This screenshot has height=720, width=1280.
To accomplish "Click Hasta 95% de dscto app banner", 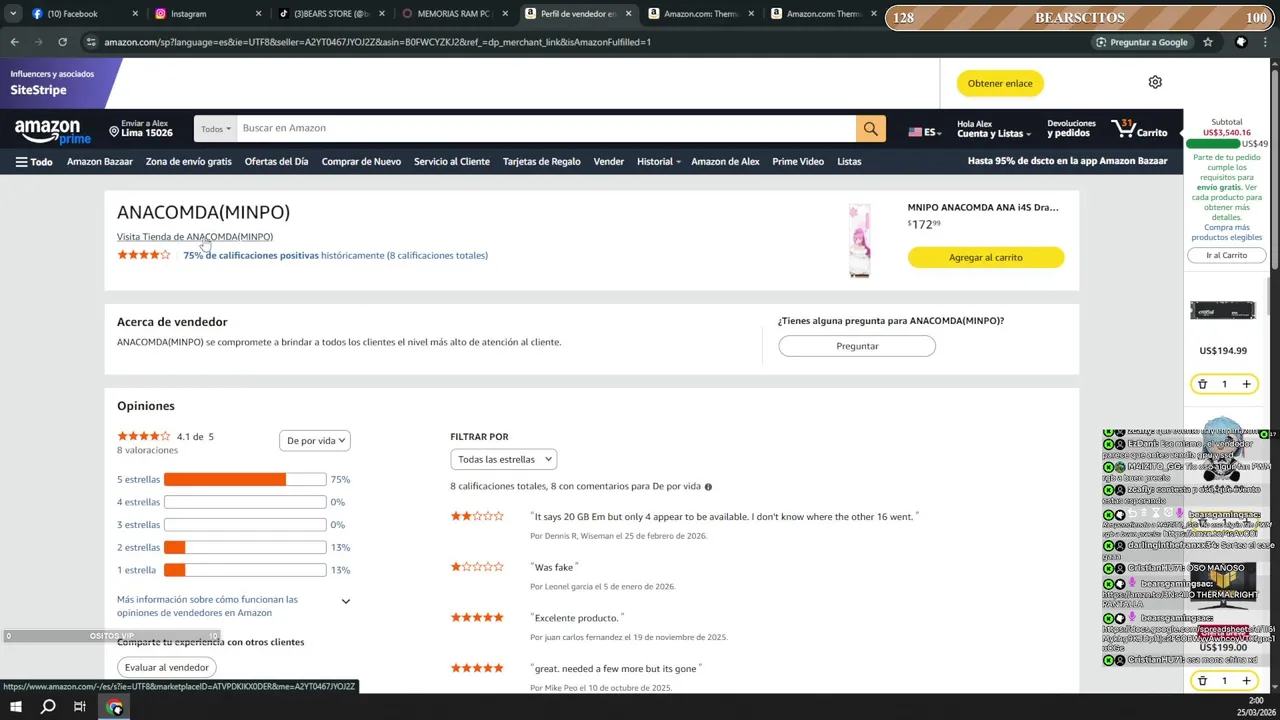I will 1067,161.
